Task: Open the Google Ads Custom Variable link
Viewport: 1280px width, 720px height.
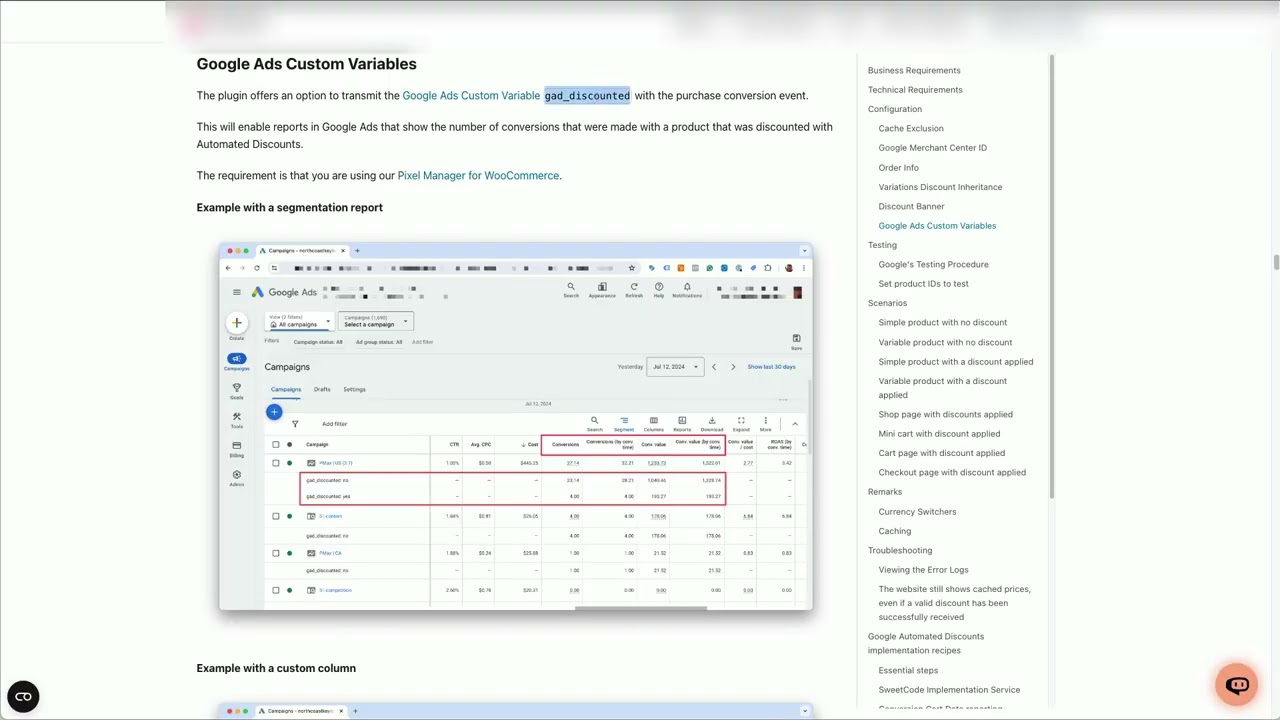Action: click(x=471, y=96)
